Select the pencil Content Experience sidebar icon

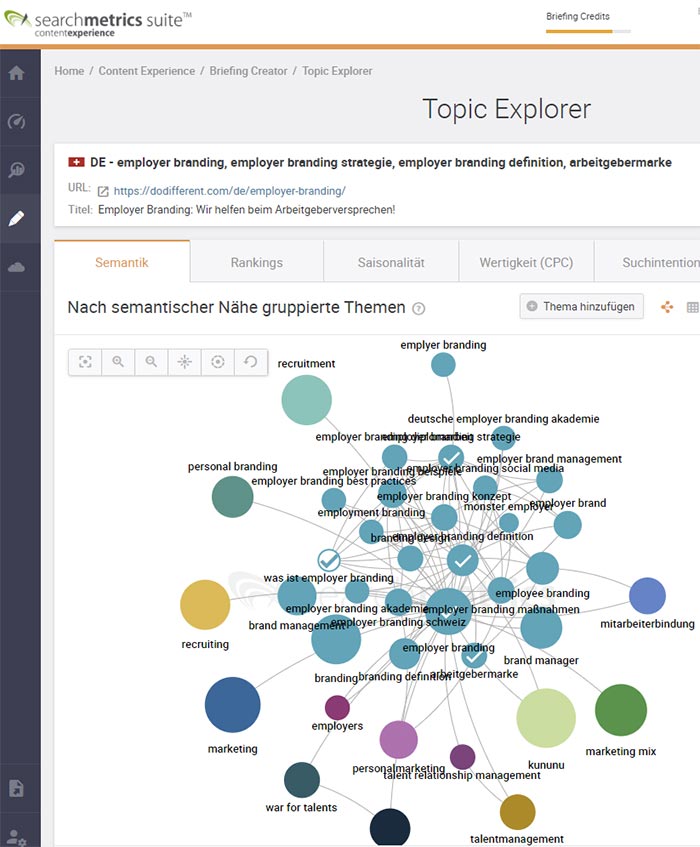click(x=16, y=218)
